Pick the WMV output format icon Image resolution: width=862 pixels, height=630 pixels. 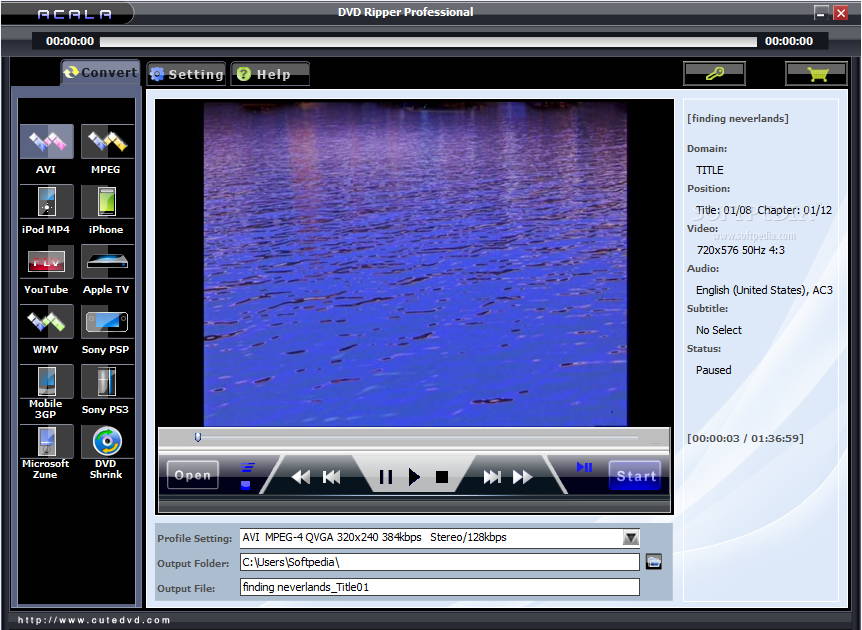click(x=47, y=322)
